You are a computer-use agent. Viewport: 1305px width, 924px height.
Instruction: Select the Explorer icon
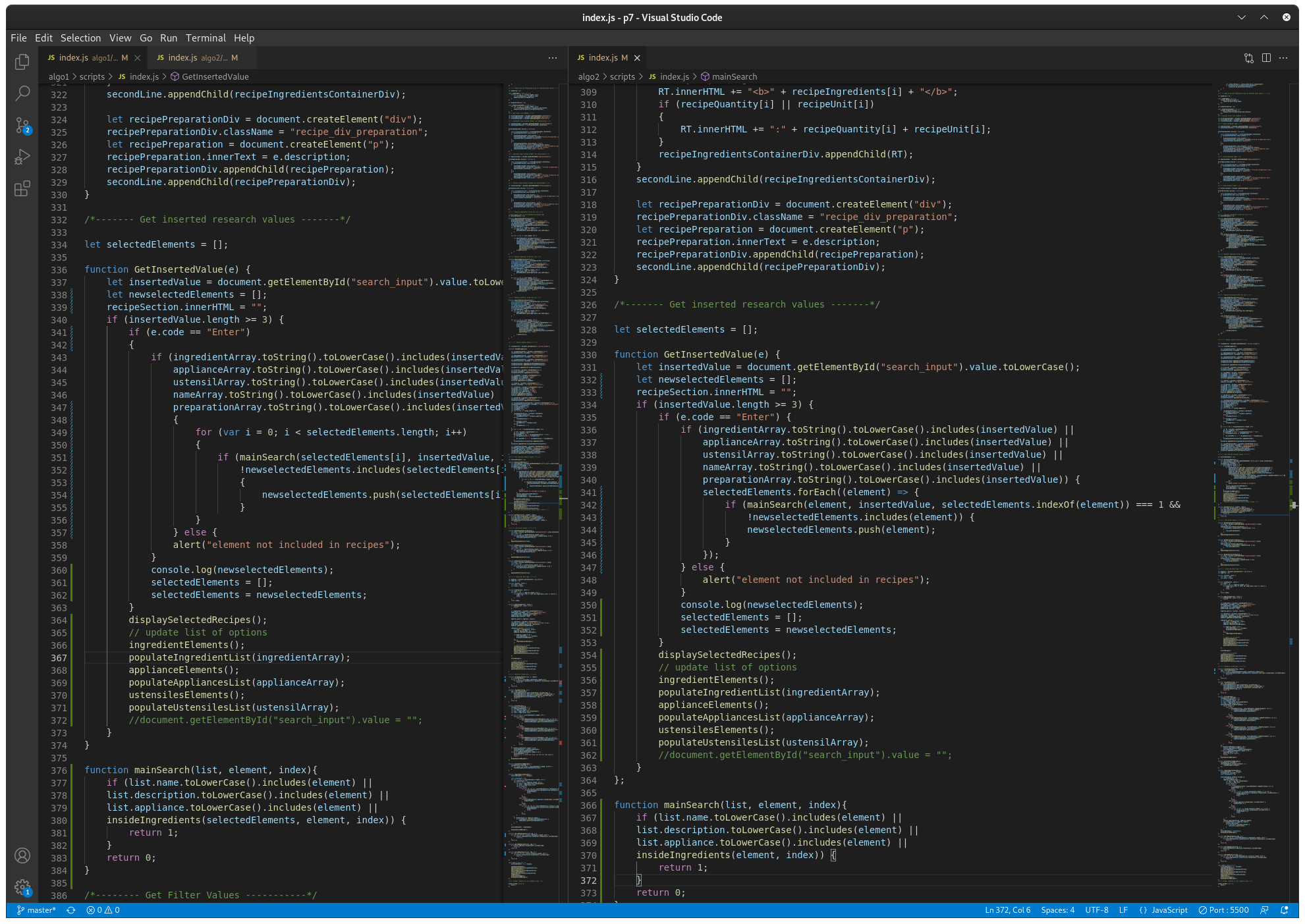click(22, 61)
